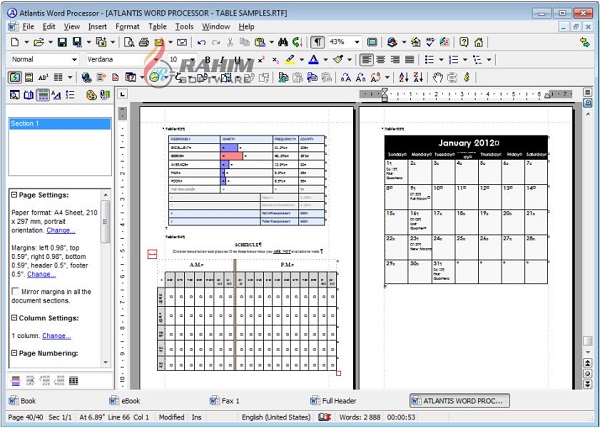Open the bulleted list dropdown arrow
The image size is (600, 428).
point(441,60)
